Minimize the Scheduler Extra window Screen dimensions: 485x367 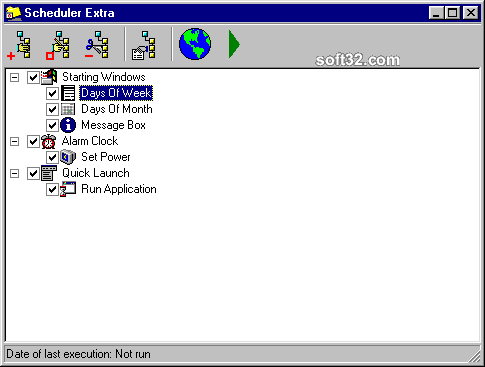point(436,13)
